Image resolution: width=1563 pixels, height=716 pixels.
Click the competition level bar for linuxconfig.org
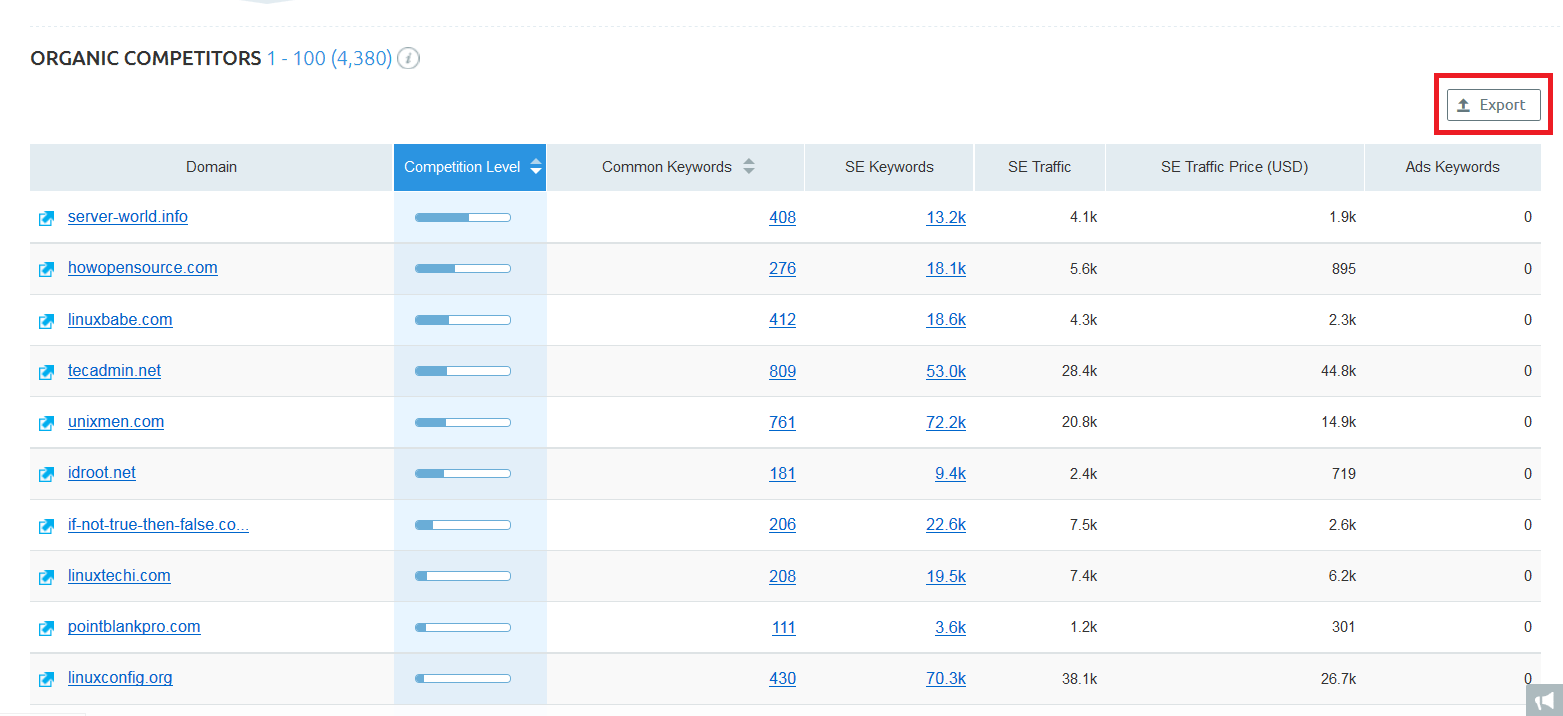(463, 678)
